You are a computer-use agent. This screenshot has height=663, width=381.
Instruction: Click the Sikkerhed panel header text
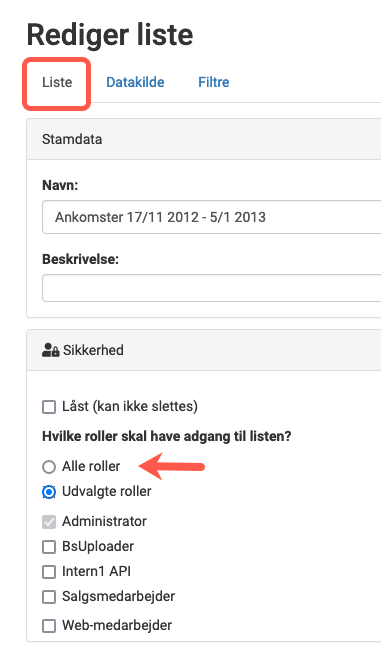click(93, 350)
